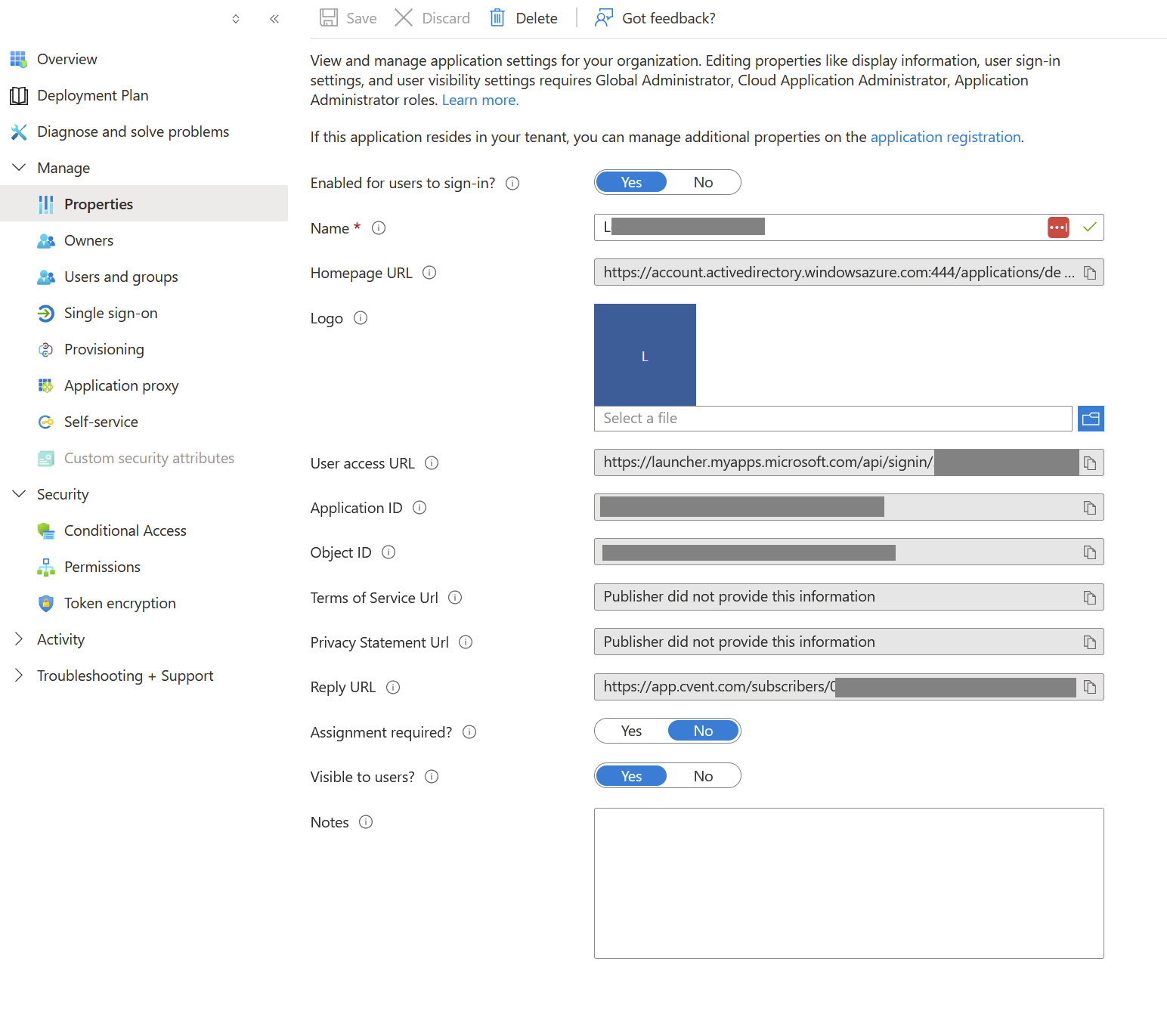Copy the Privacy Statement Url
Viewport: 1167px width, 1036px height.
tap(1090, 642)
